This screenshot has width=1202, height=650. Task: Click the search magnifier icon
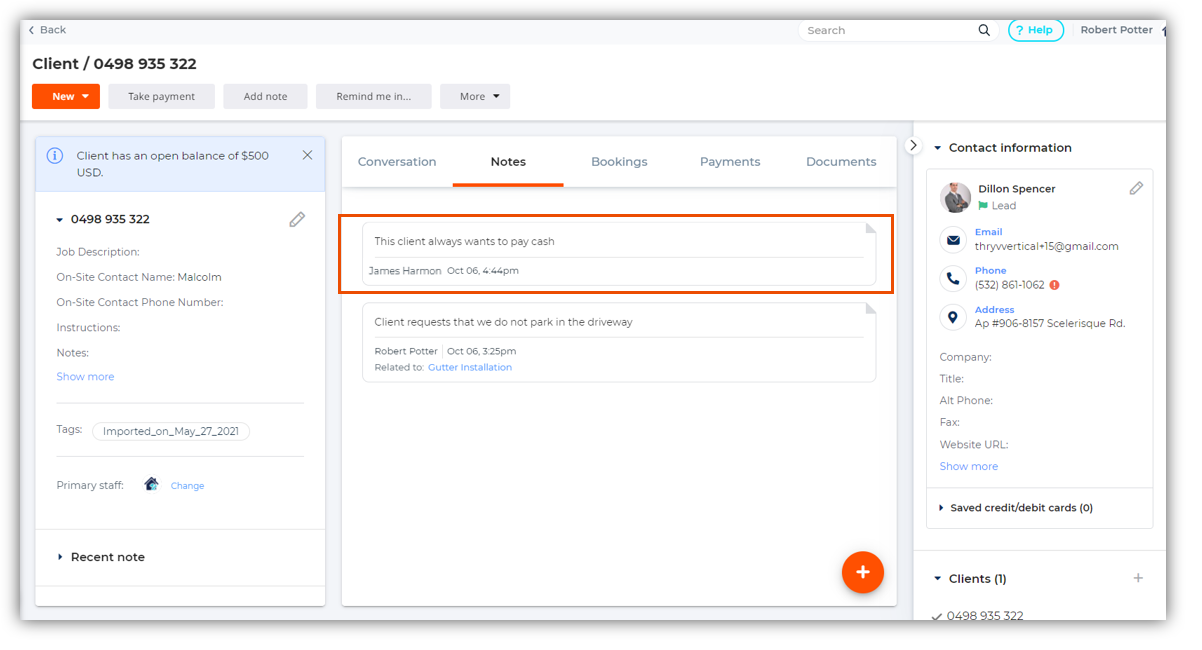[x=984, y=30]
